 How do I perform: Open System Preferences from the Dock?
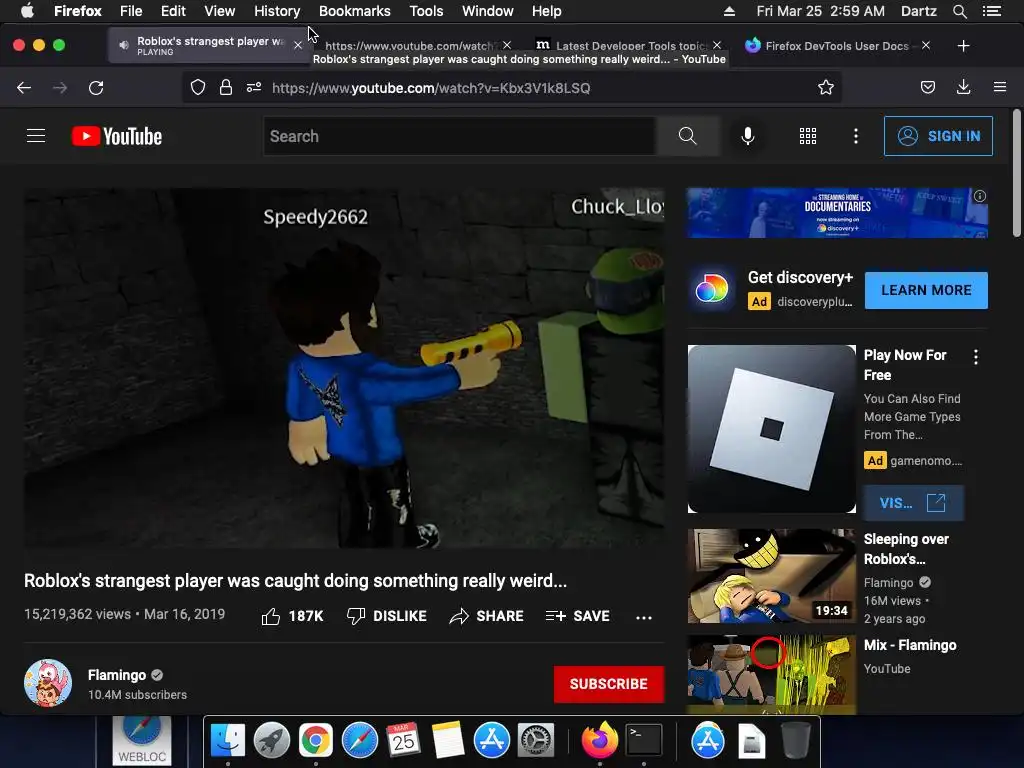tap(536, 741)
